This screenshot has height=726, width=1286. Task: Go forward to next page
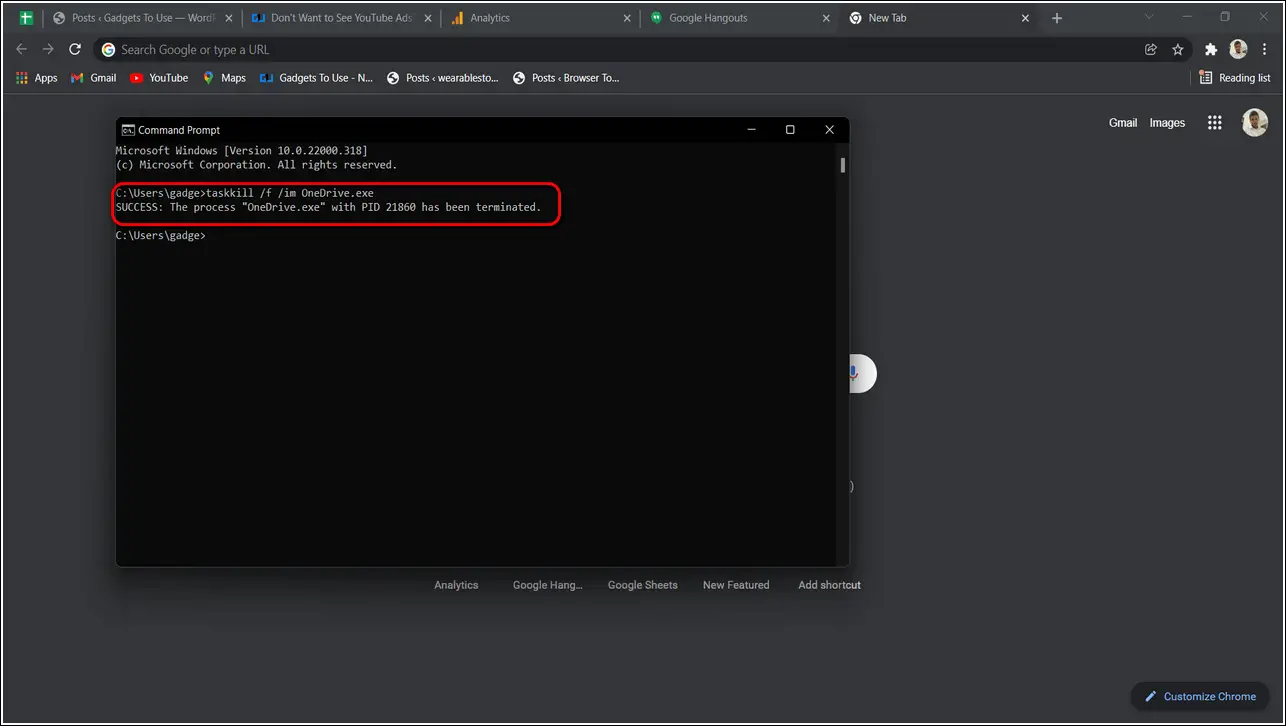(48, 49)
